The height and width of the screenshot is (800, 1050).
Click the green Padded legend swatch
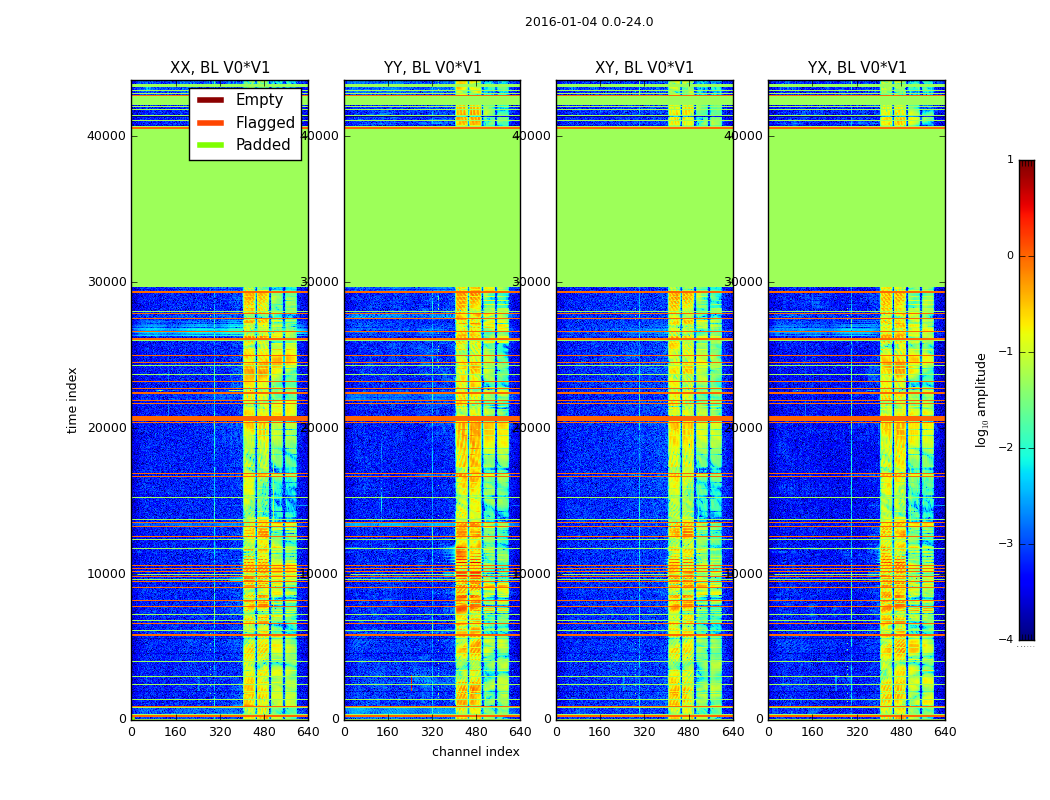(x=210, y=145)
